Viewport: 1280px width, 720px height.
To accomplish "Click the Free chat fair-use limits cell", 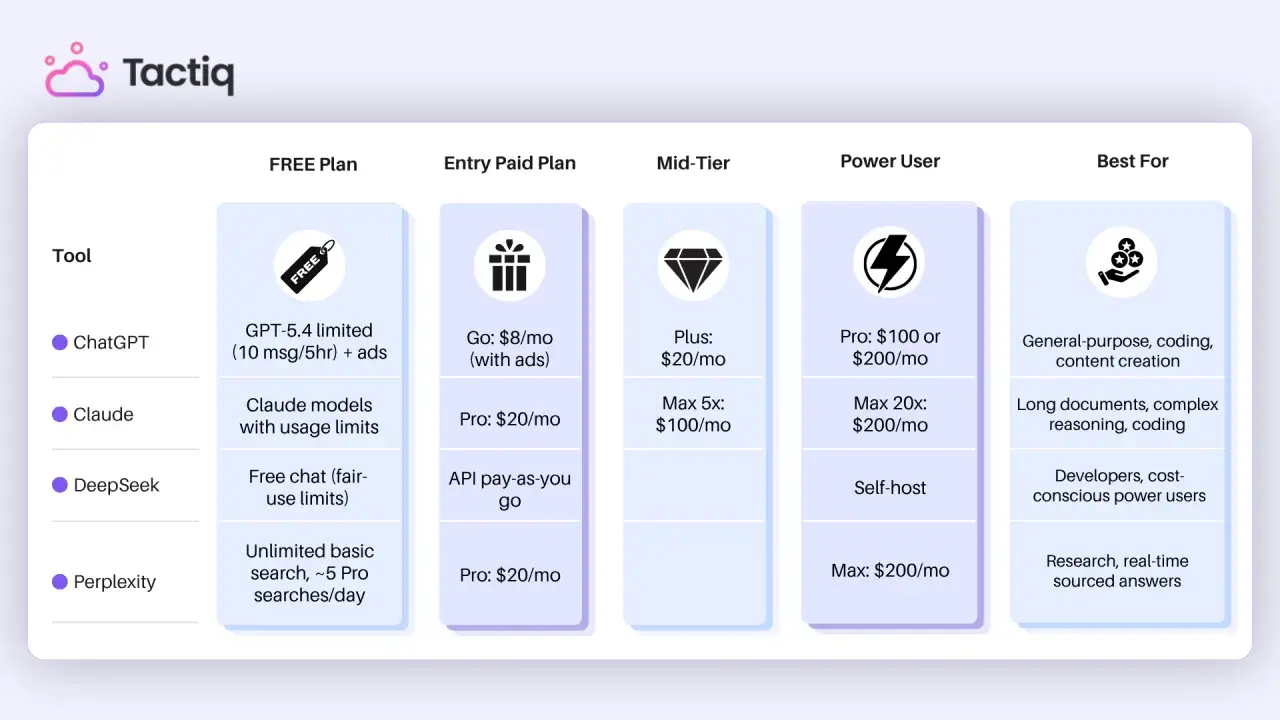I will tap(309, 487).
